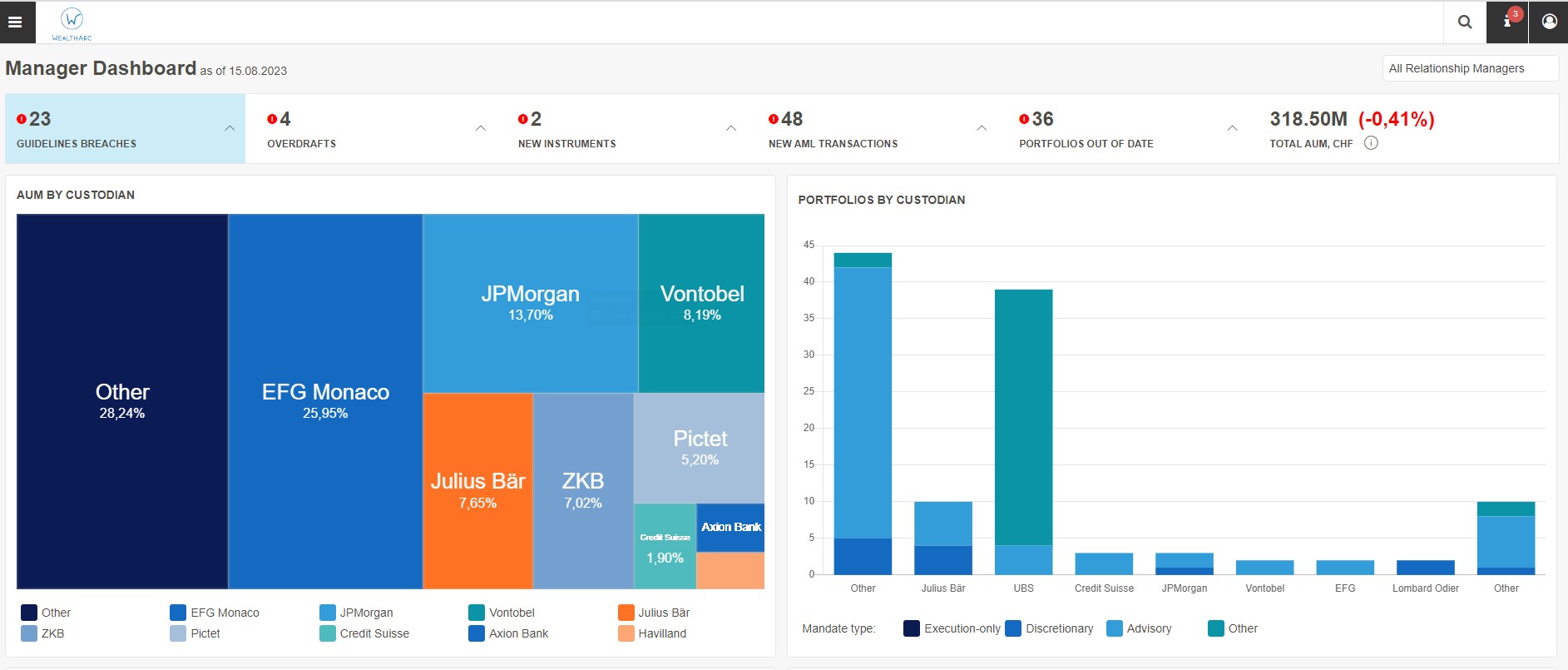Click the Discretionary mandate type swatch
Image resolution: width=1568 pixels, height=670 pixels.
[x=1013, y=628]
